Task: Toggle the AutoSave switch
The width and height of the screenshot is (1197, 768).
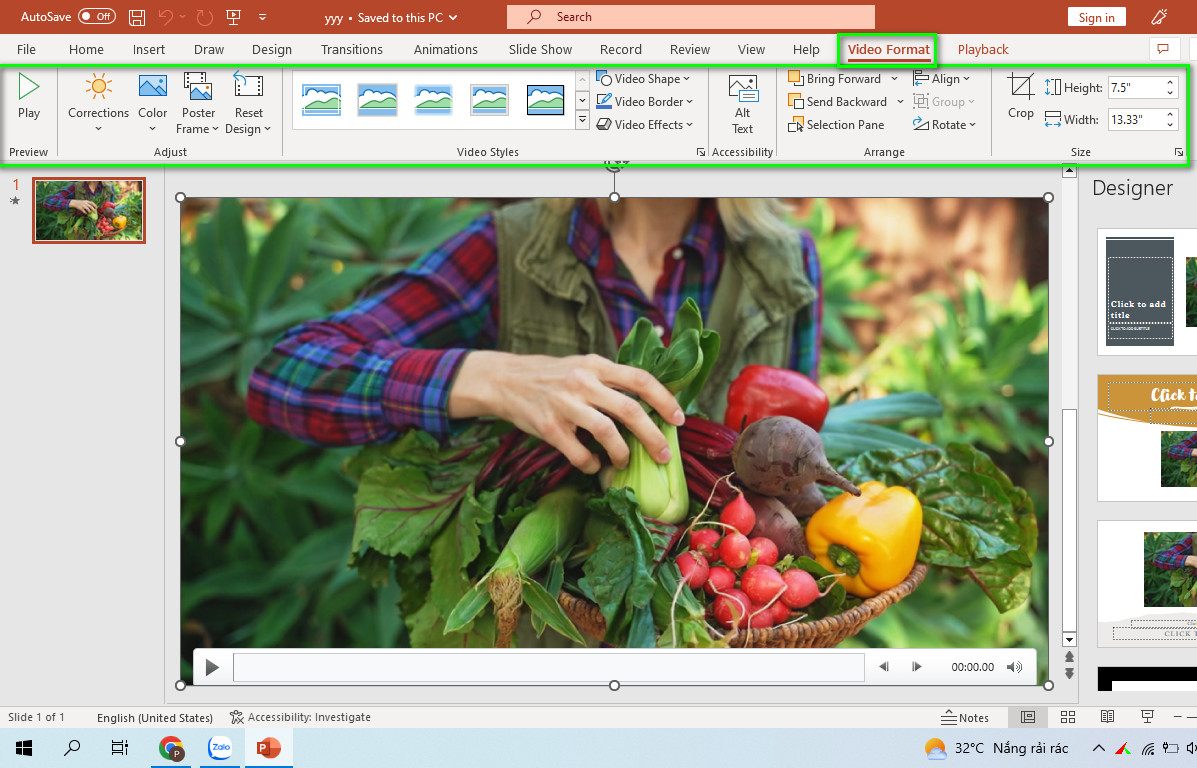Action: click(97, 17)
